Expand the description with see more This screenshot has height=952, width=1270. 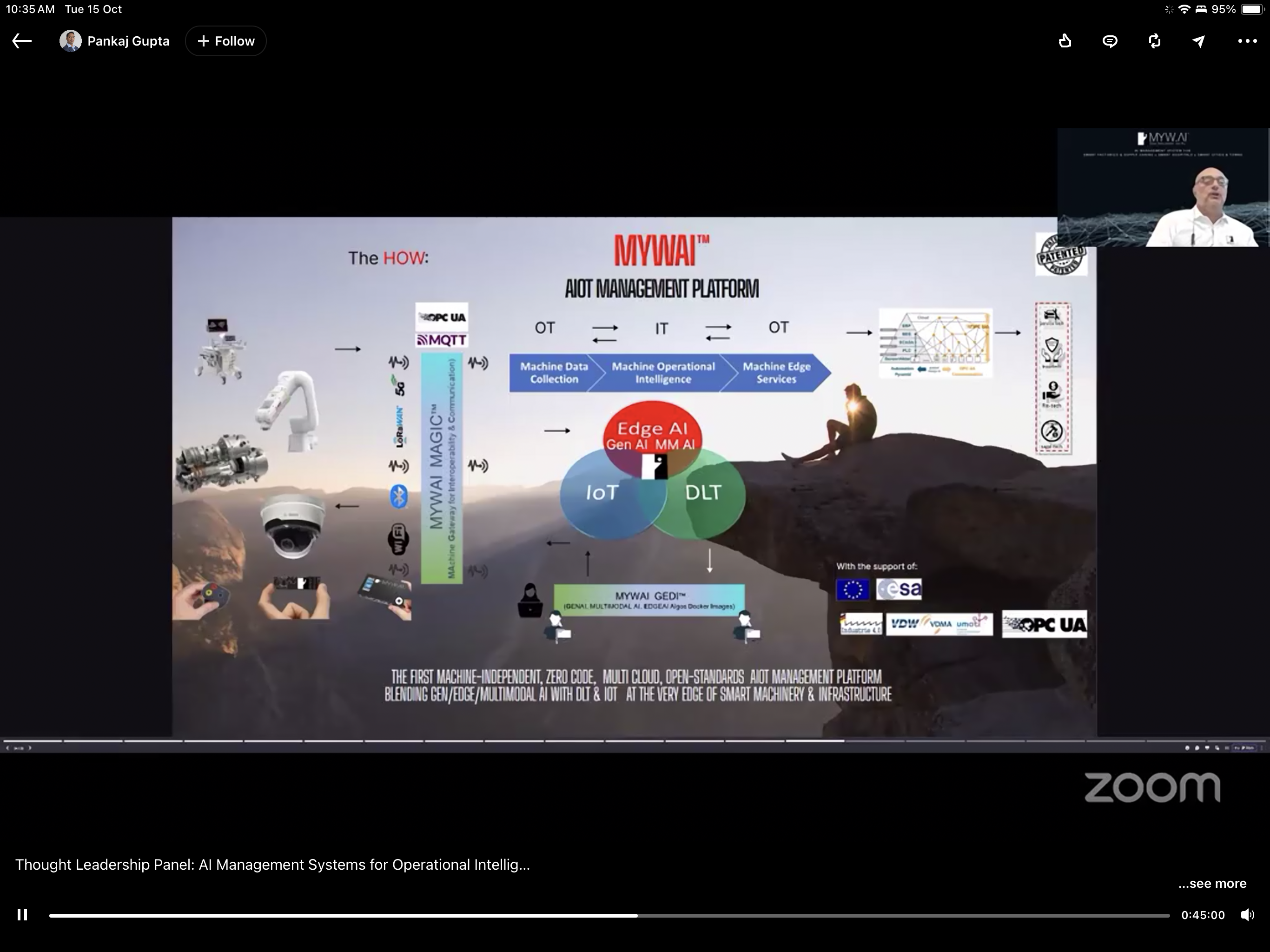tap(1212, 884)
